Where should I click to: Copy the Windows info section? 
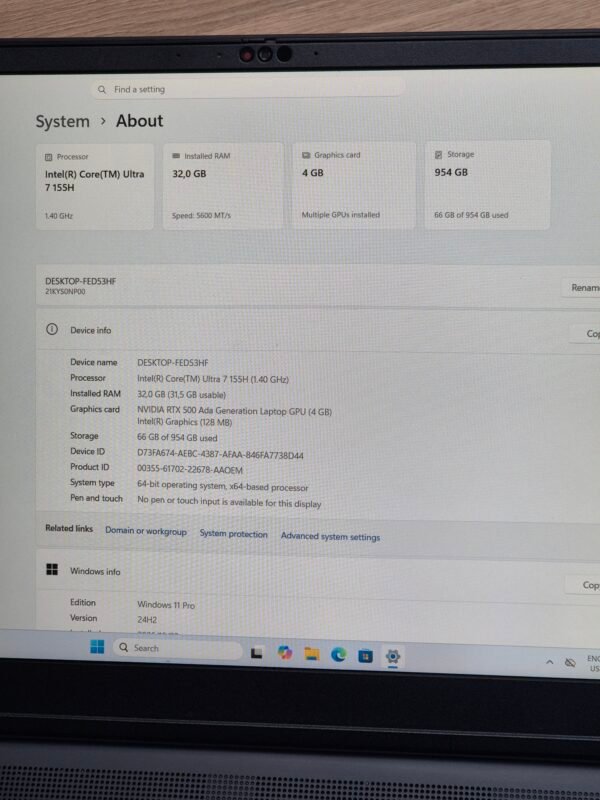(x=583, y=585)
